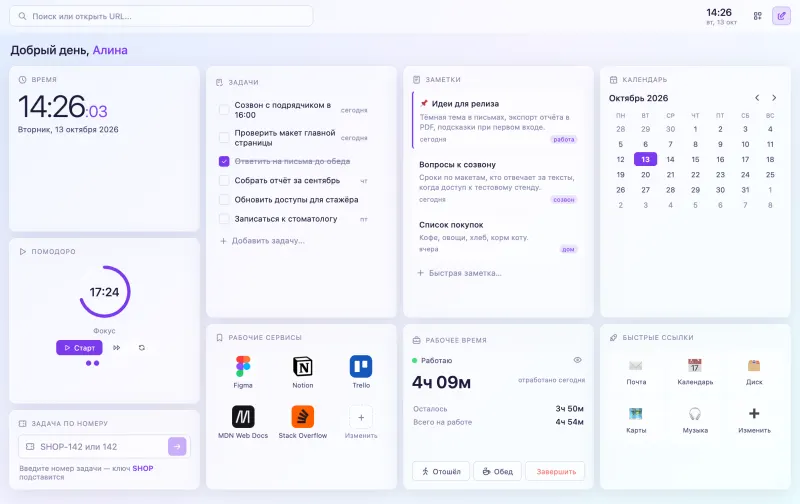This screenshot has height=504, width=800.
Task: Open the Notion service shortcut
Action: pyautogui.click(x=303, y=372)
